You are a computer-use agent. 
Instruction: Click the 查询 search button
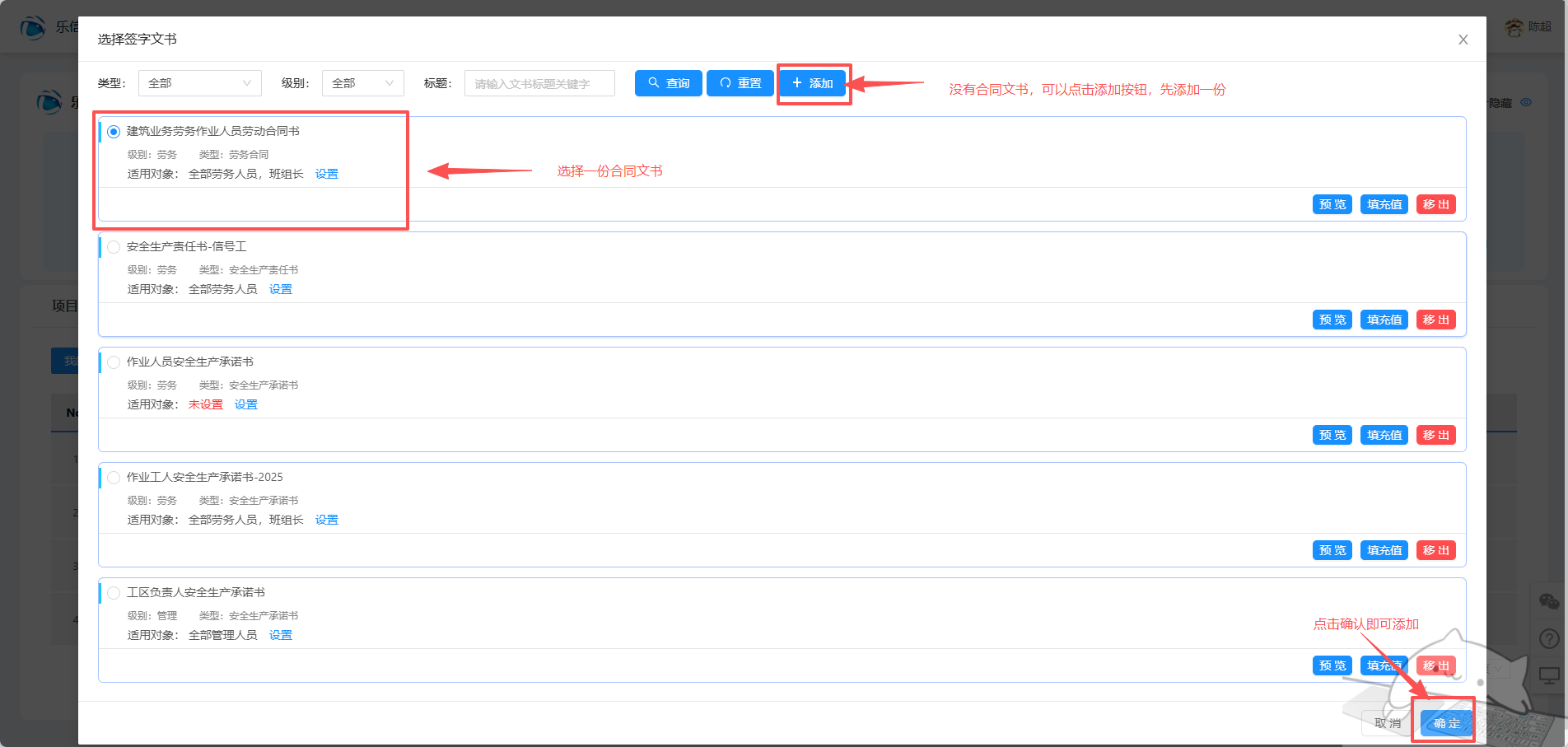668,83
